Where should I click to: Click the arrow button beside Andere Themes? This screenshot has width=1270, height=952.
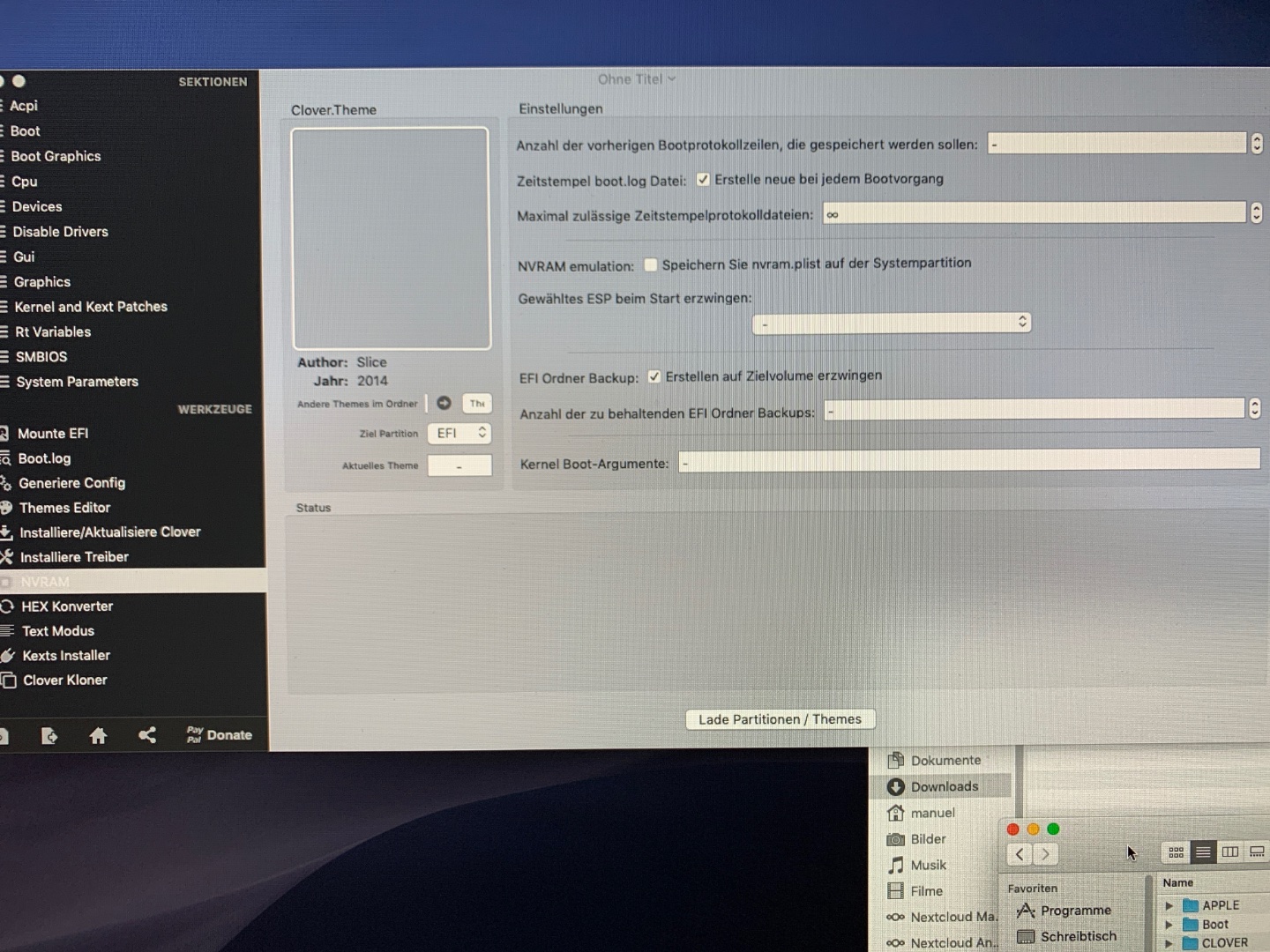click(x=444, y=403)
